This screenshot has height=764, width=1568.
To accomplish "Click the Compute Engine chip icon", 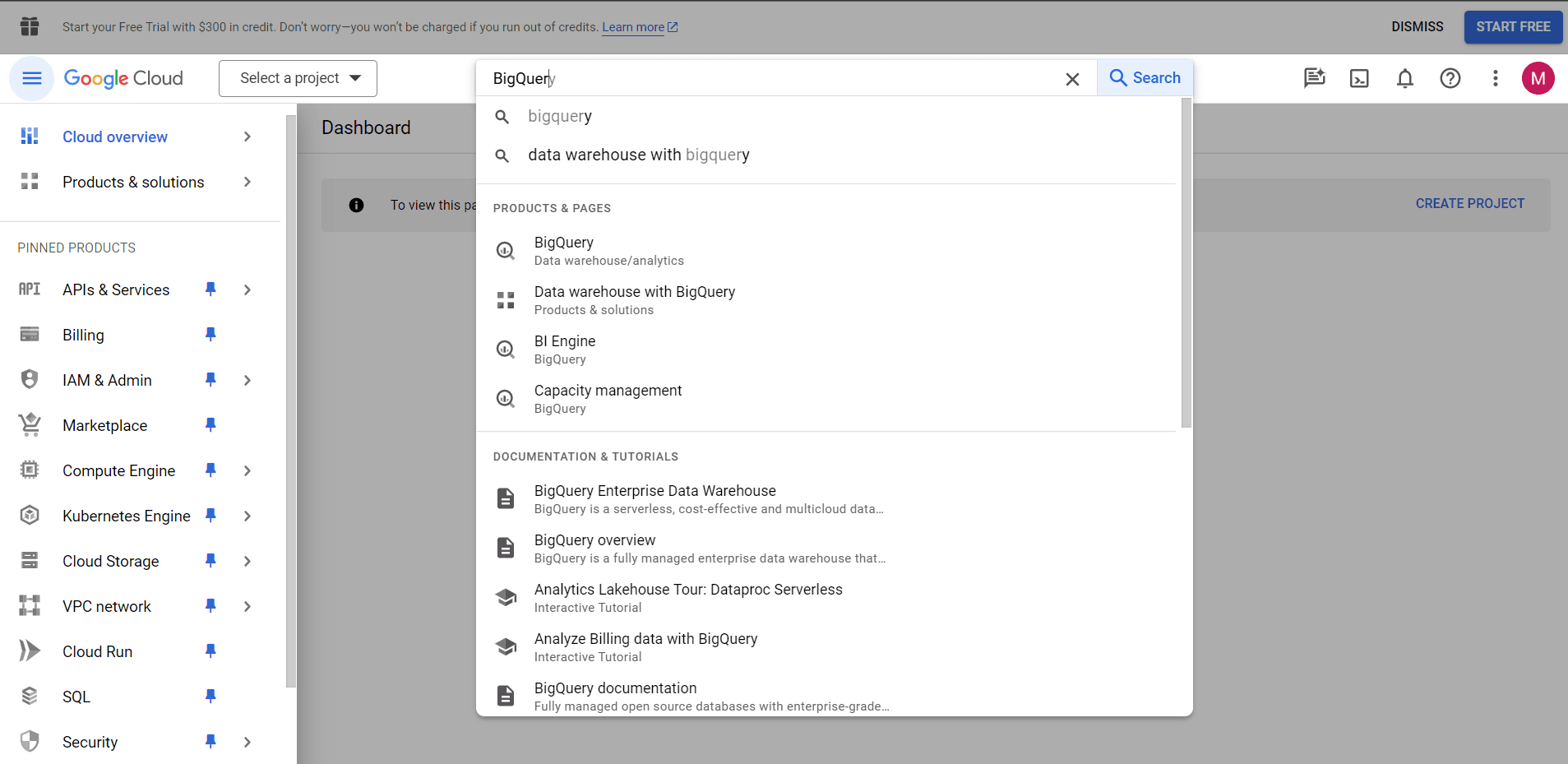I will pyautogui.click(x=30, y=470).
